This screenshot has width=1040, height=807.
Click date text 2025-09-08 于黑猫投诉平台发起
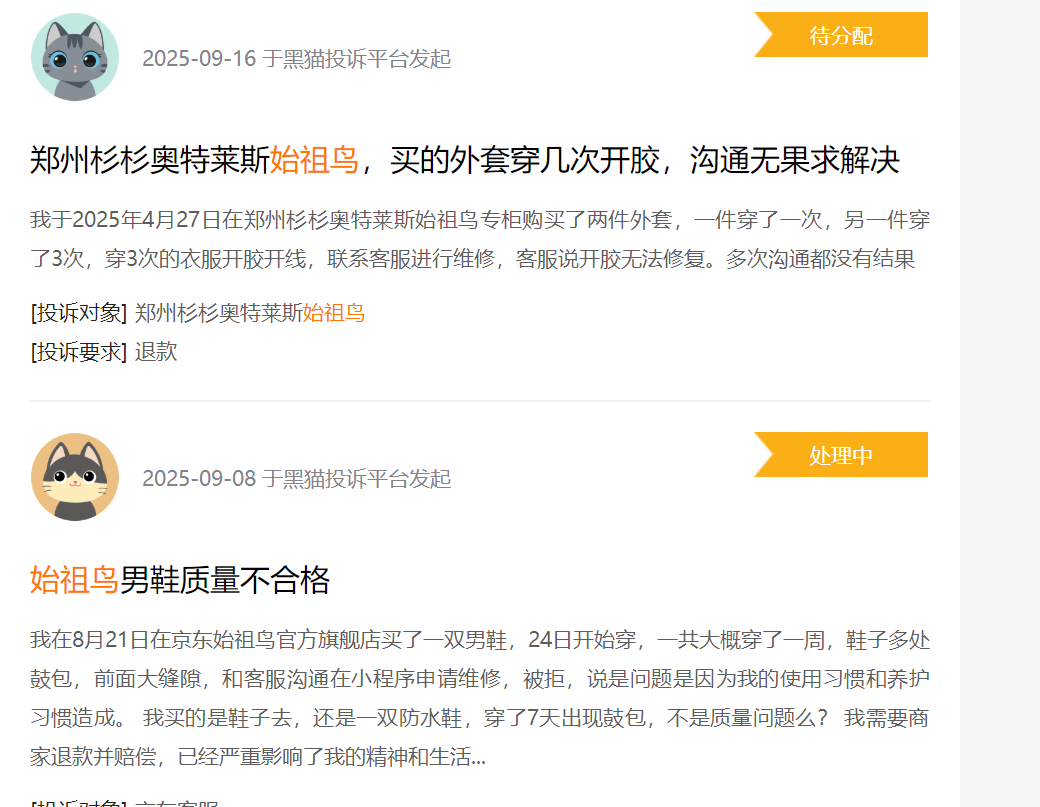pyautogui.click(x=296, y=478)
